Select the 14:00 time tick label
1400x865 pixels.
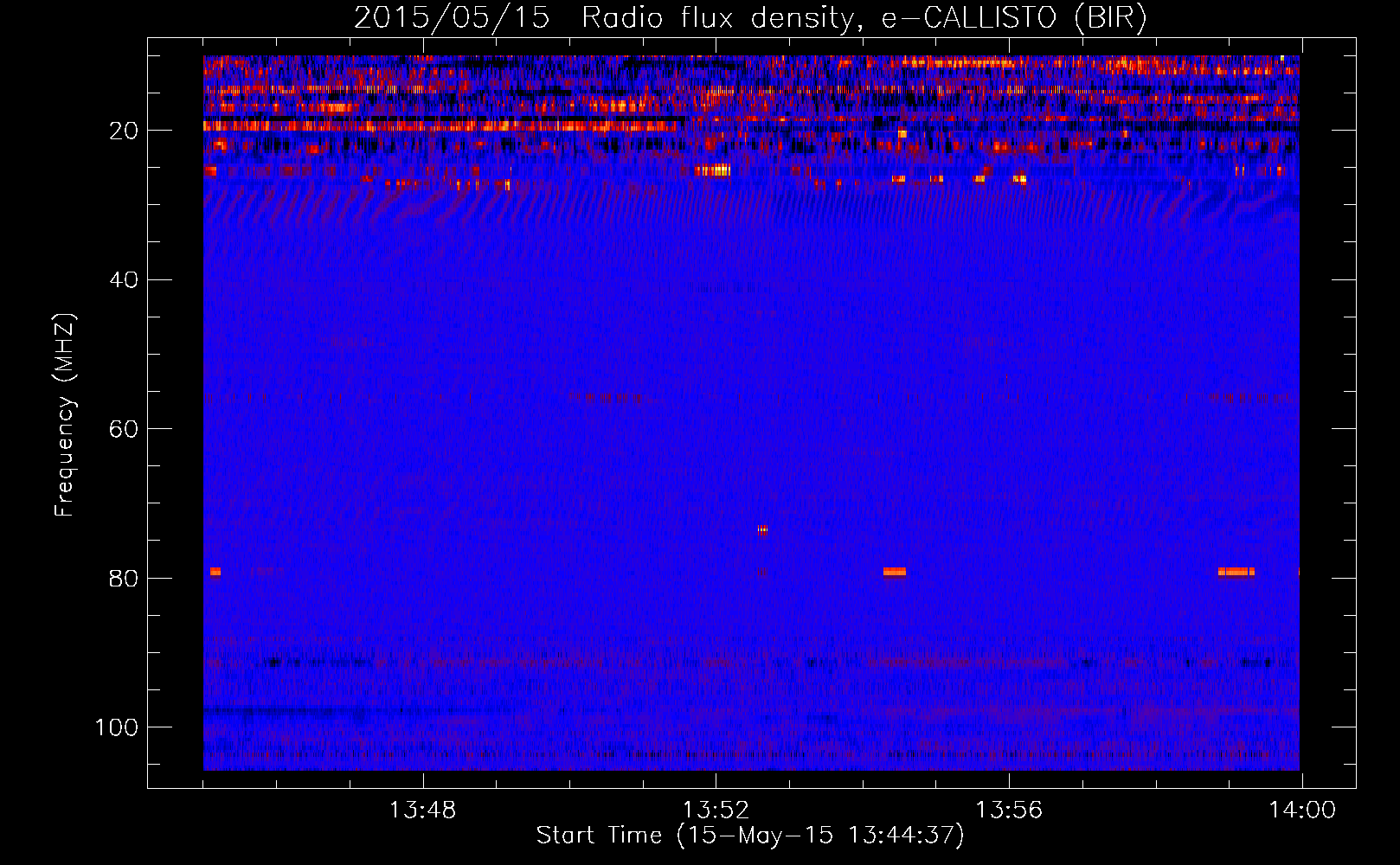point(1302,811)
